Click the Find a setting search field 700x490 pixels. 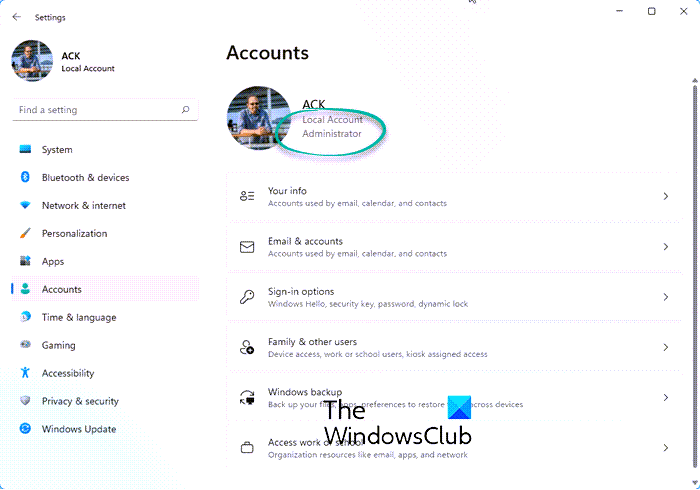pos(105,110)
